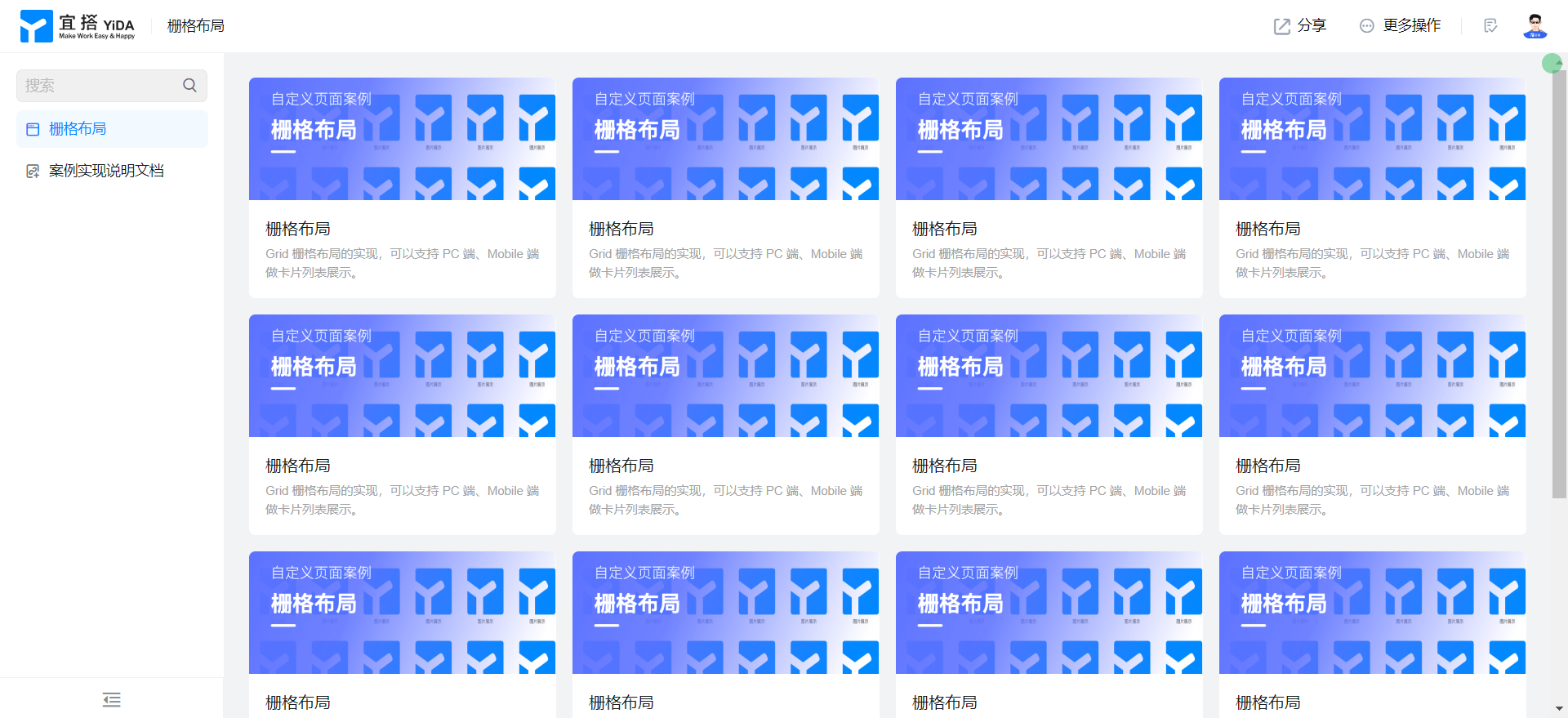Click the scrollbar down arrow
The height and width of the screenshot is (718, 1568).
[1559, 708]
